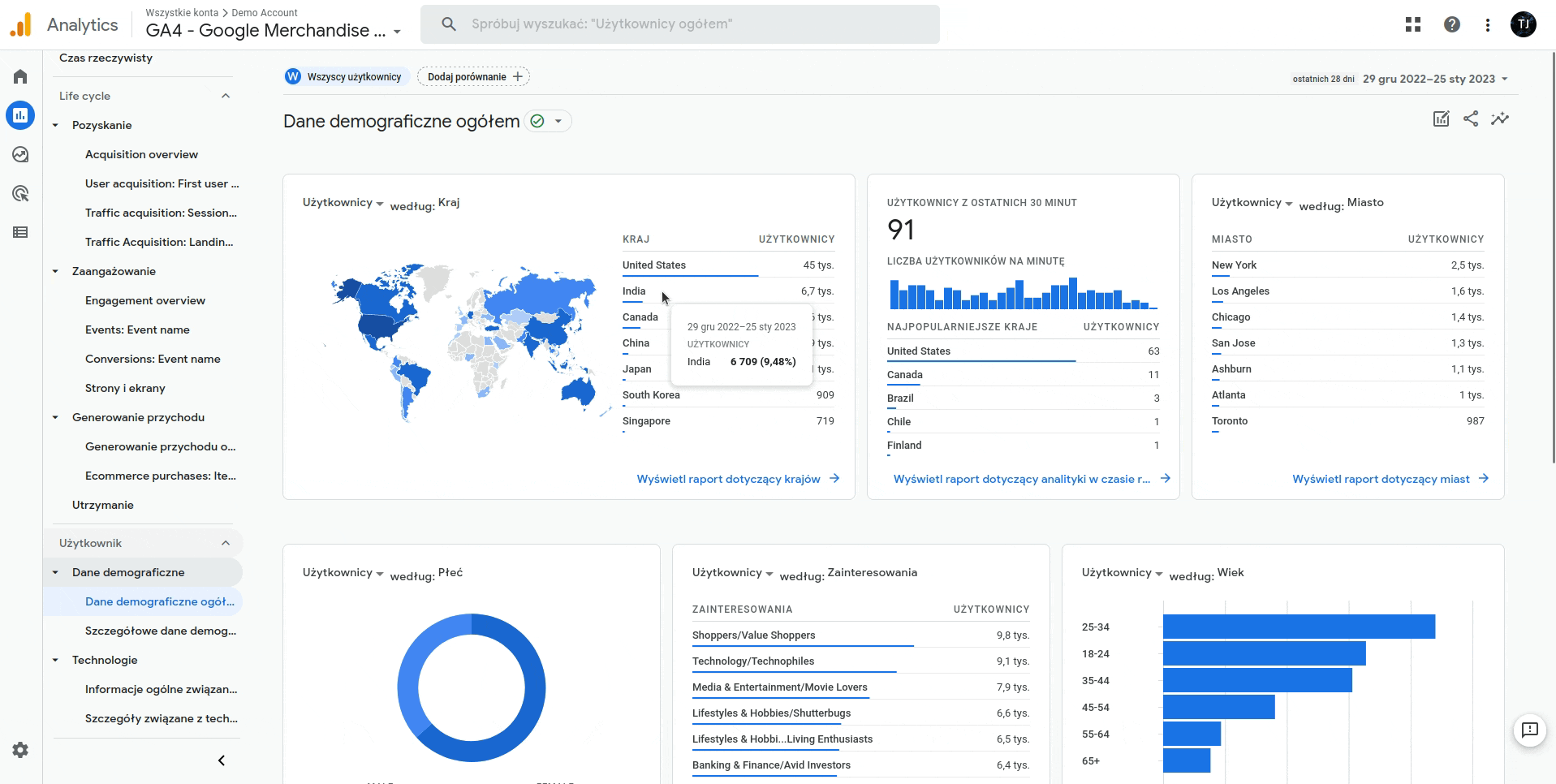
Task: Open Użytkownicy metric dropdown in Zainteresowania card
Action: (x=733, y=573)
